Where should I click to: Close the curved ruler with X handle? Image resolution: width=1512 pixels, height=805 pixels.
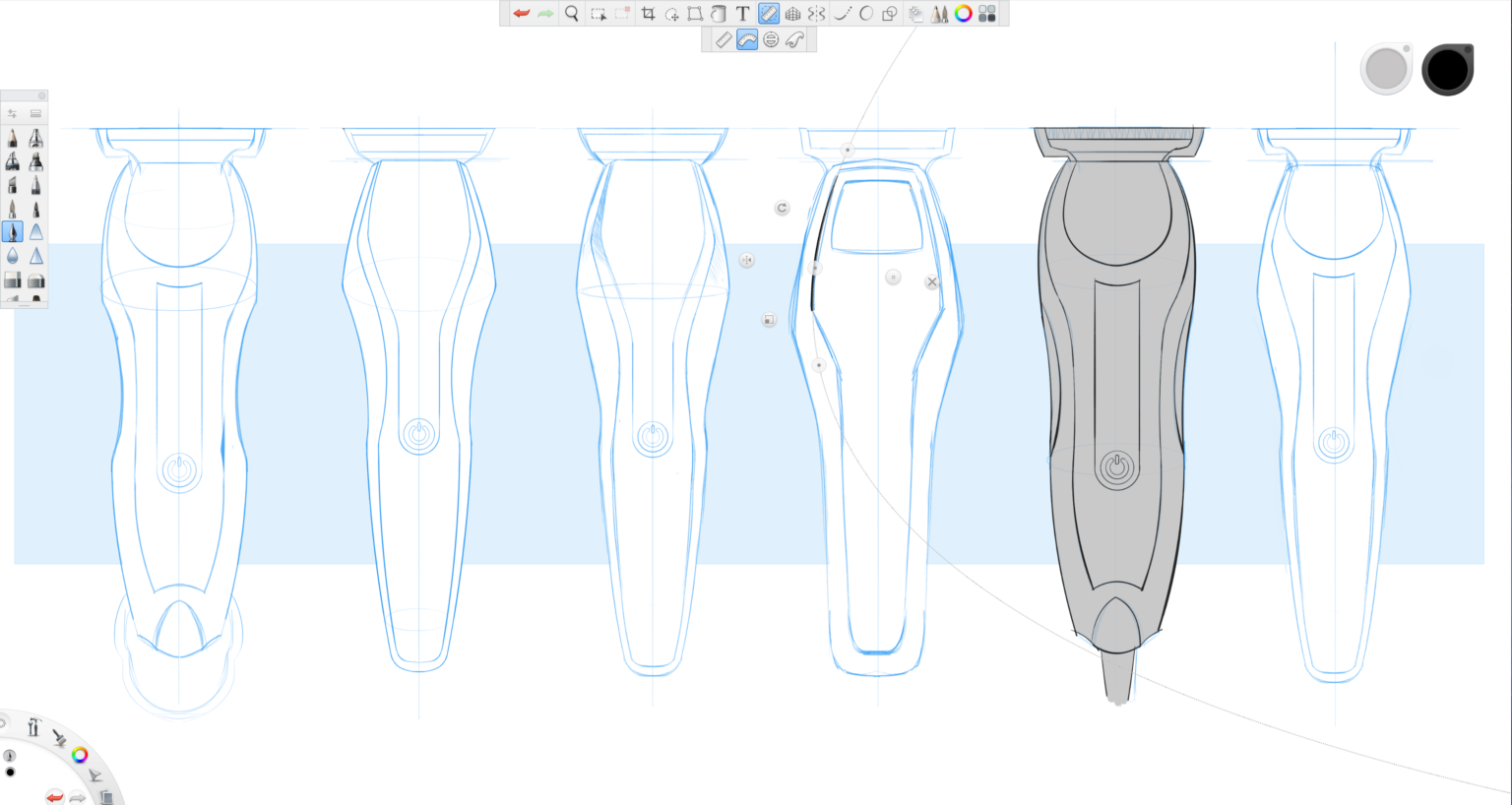coord(932,281)
